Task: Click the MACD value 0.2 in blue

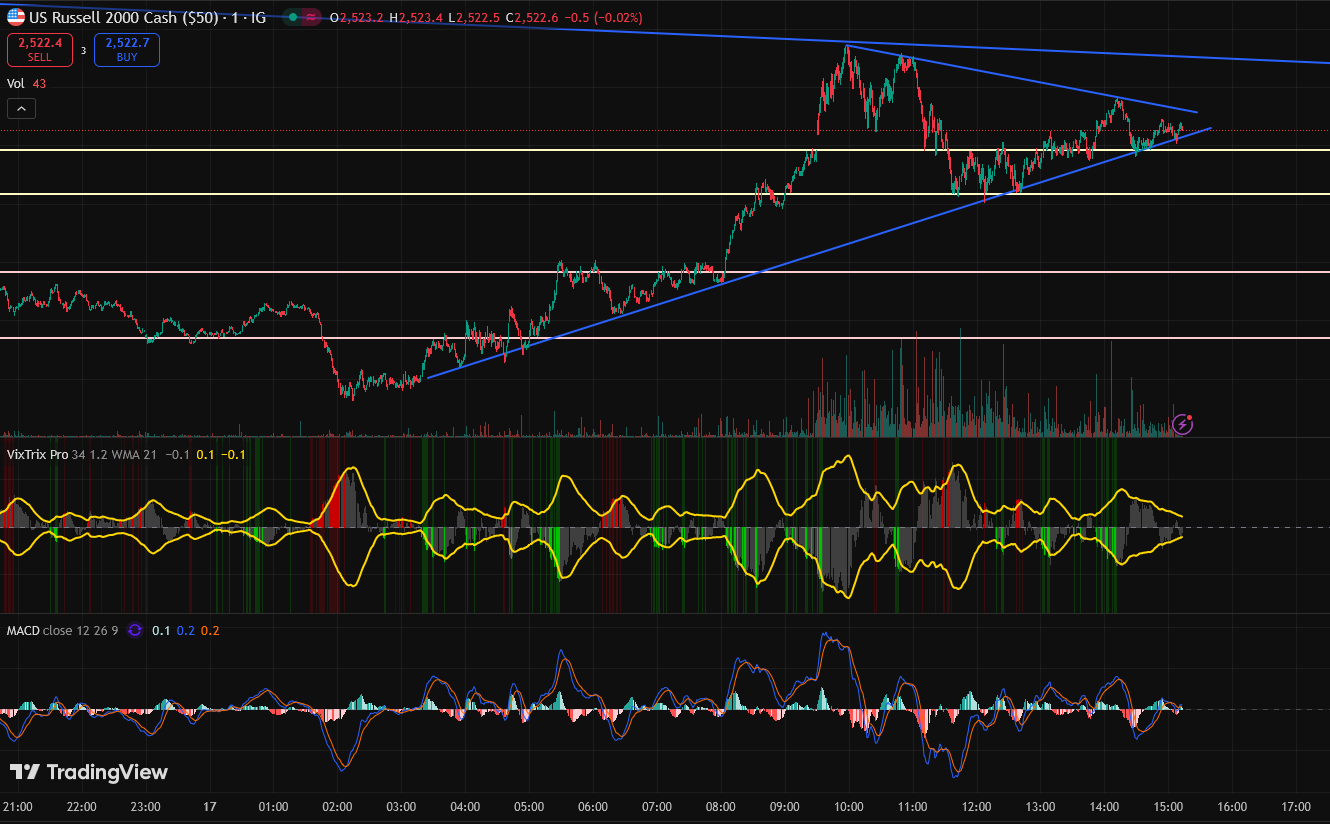Action: [186, 631]
